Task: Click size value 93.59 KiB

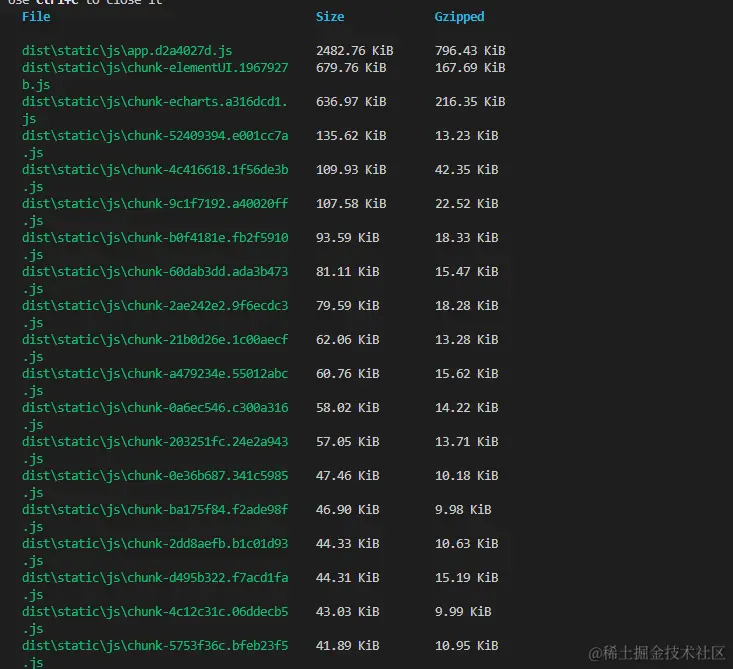Action: (348, 238)
